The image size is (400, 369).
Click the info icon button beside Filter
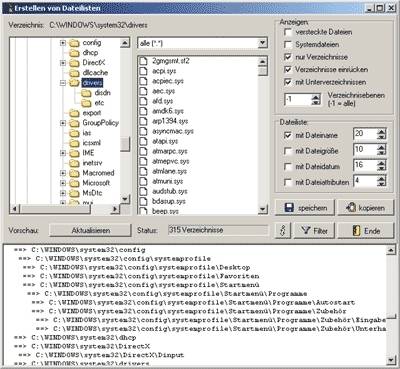283,230
